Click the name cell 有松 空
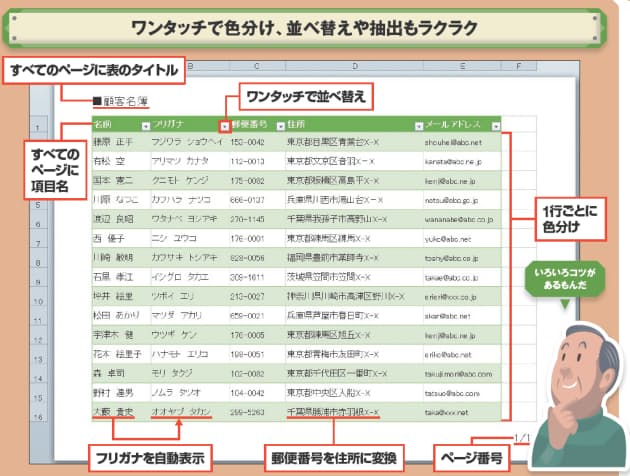Screen dimensions: 630x476 pyautogui.click(x=121, y=161)
